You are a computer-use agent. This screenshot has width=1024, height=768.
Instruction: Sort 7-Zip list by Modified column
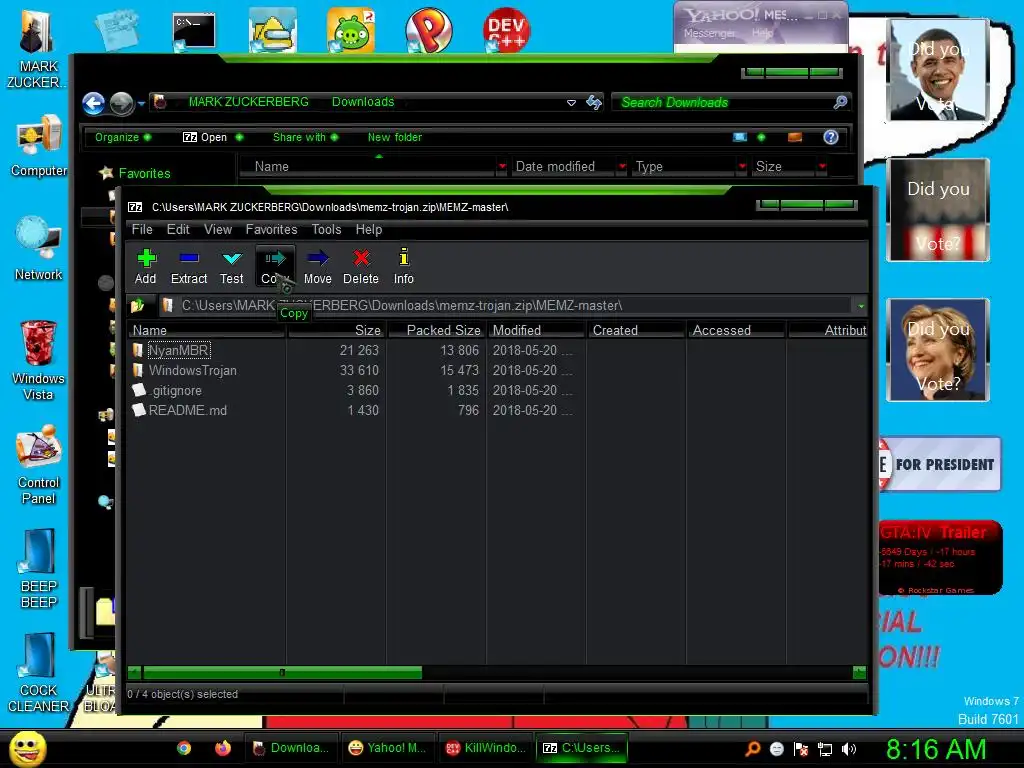(x=536, y=330)
